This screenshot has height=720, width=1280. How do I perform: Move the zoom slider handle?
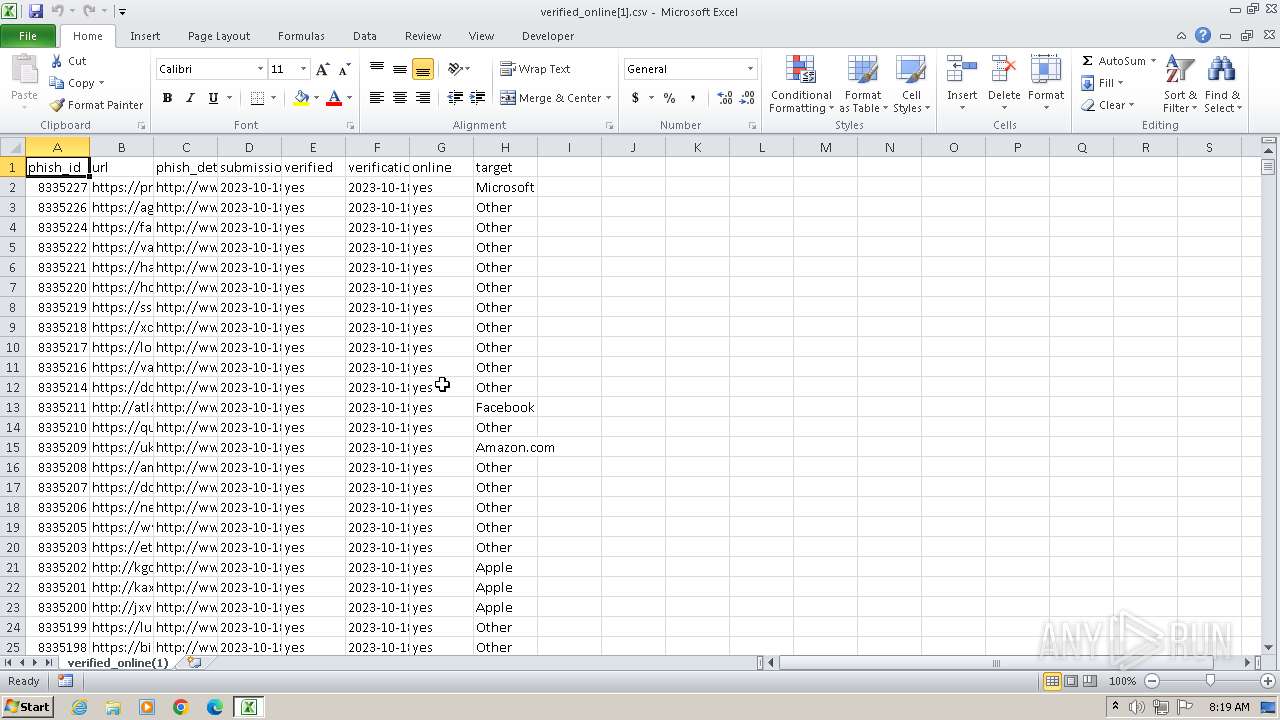click(1210, 681)
